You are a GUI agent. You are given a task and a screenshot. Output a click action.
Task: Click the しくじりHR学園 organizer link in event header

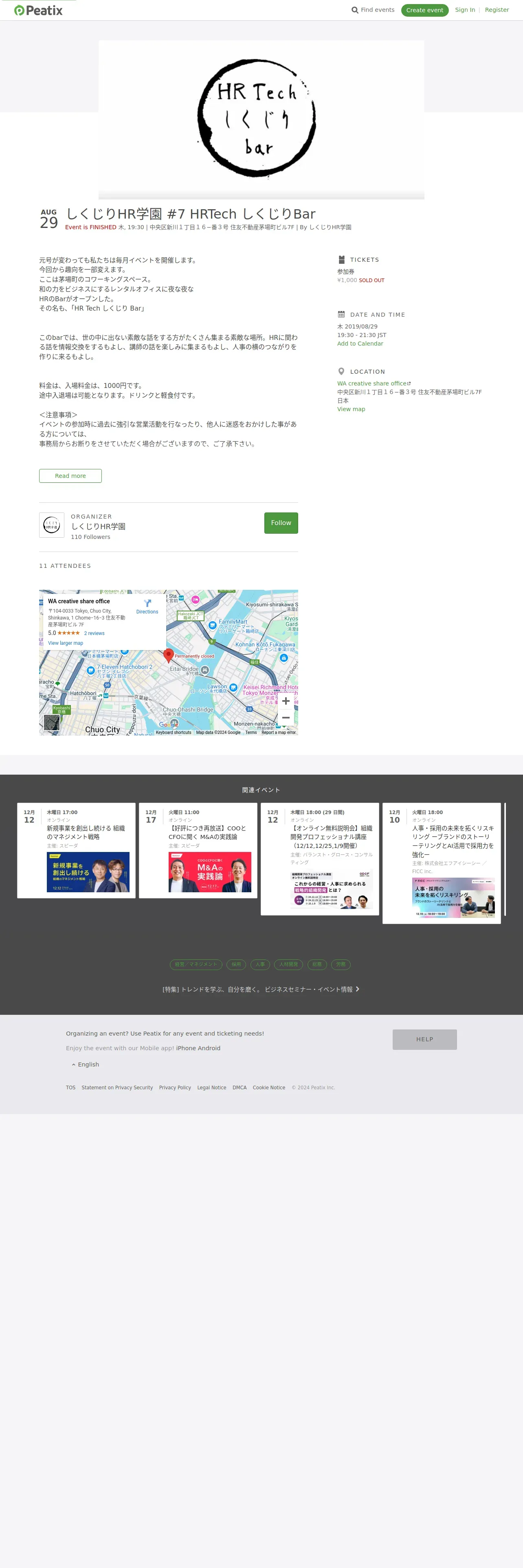(x=330, y=227)
